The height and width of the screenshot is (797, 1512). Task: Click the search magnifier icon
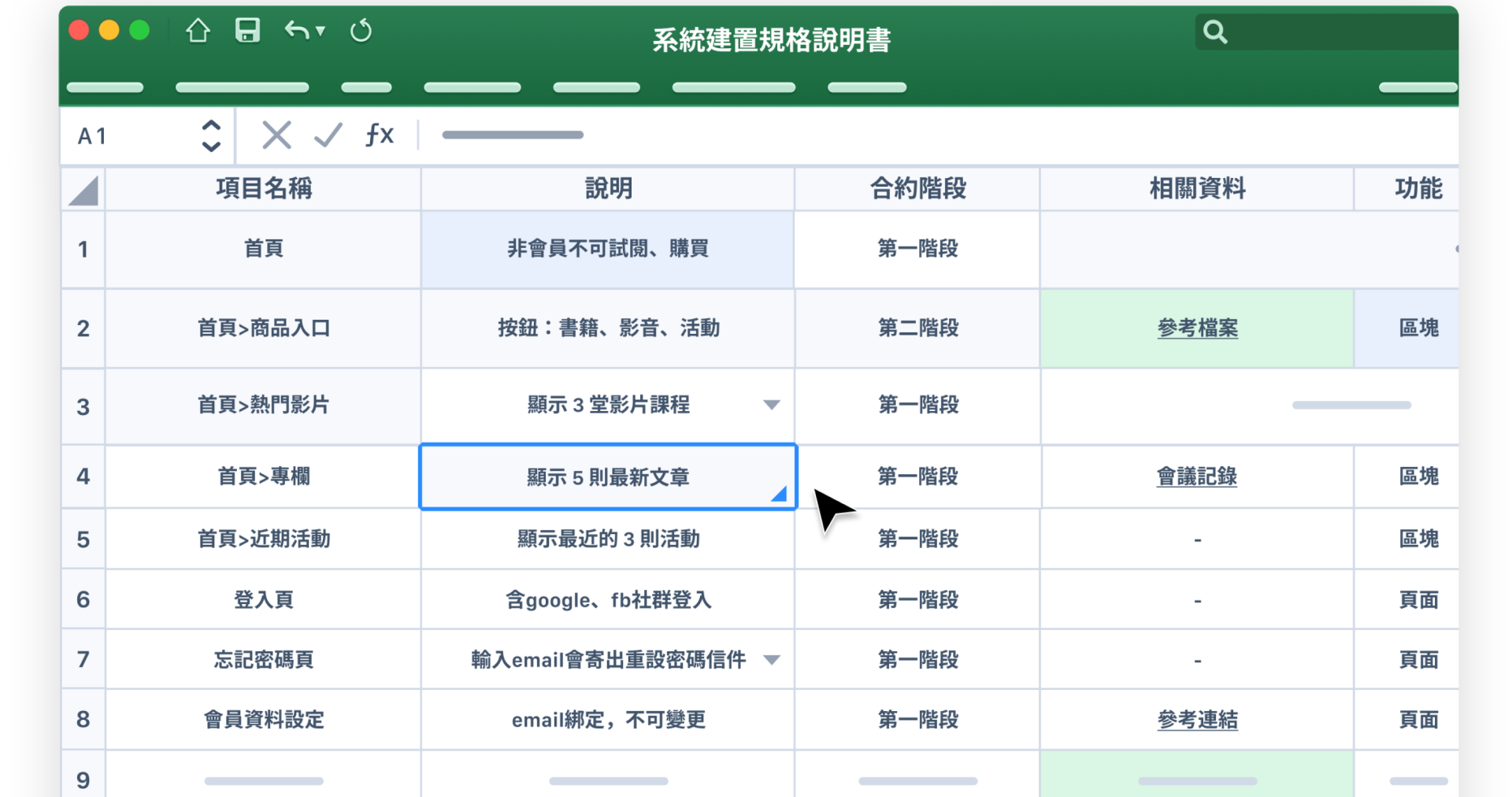(x=1214, y=32)
